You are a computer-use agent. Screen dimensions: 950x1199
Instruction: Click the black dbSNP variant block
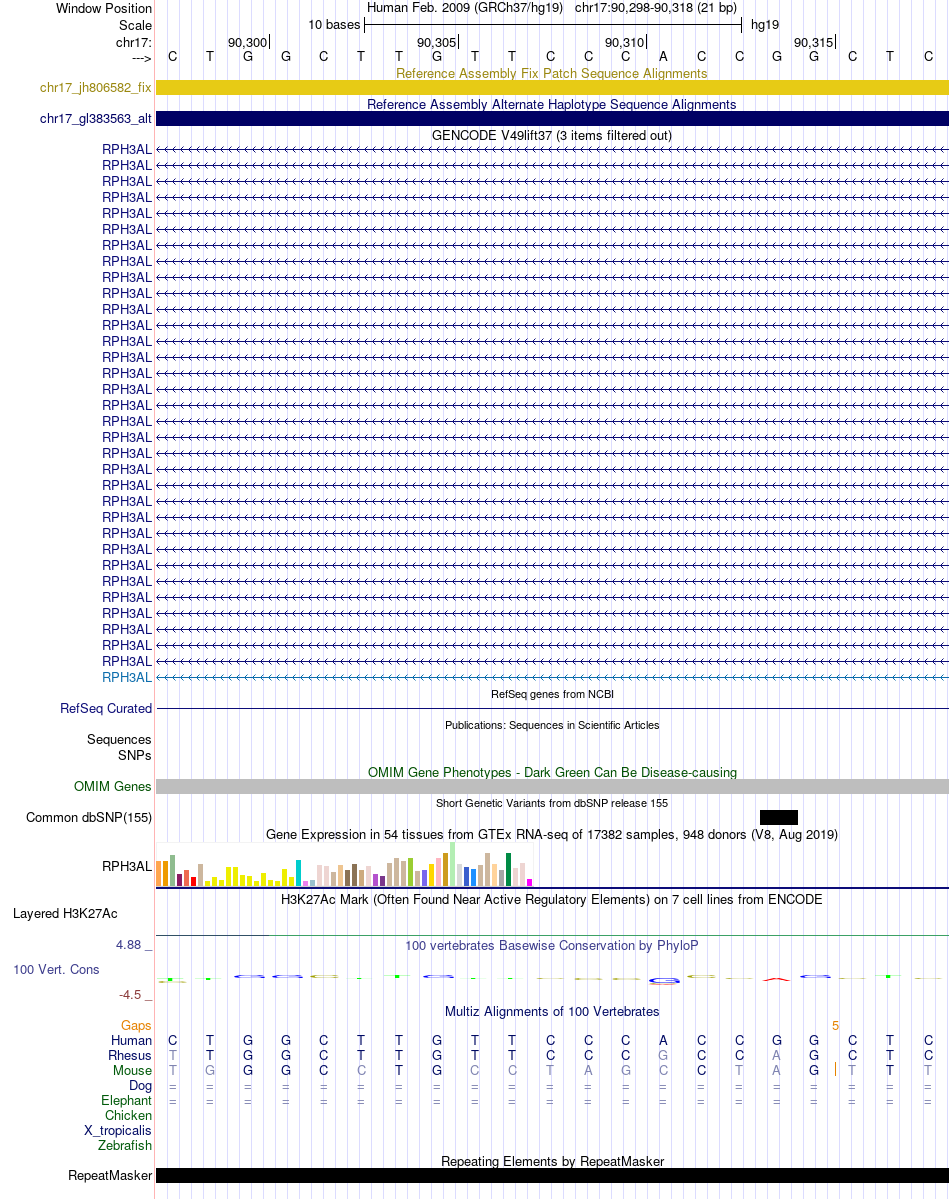[779, 817]
